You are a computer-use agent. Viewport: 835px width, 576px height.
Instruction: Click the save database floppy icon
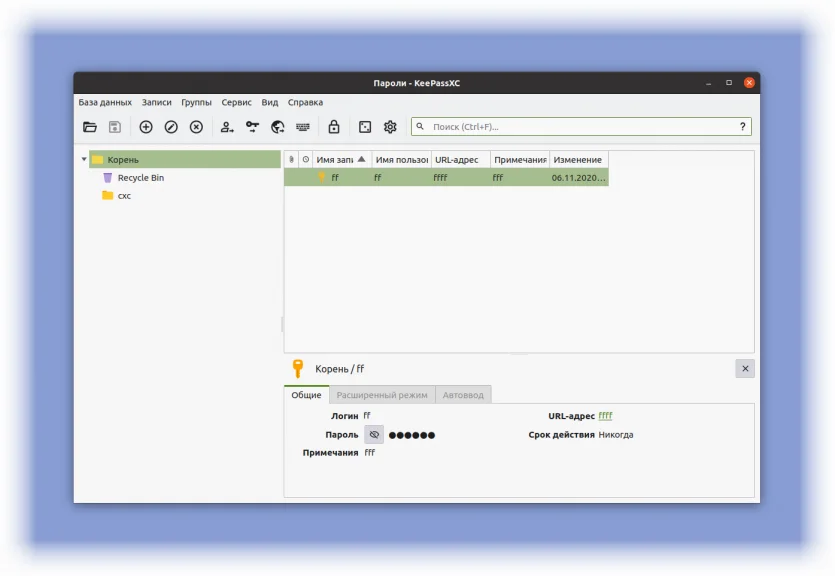tap(115, 127)
